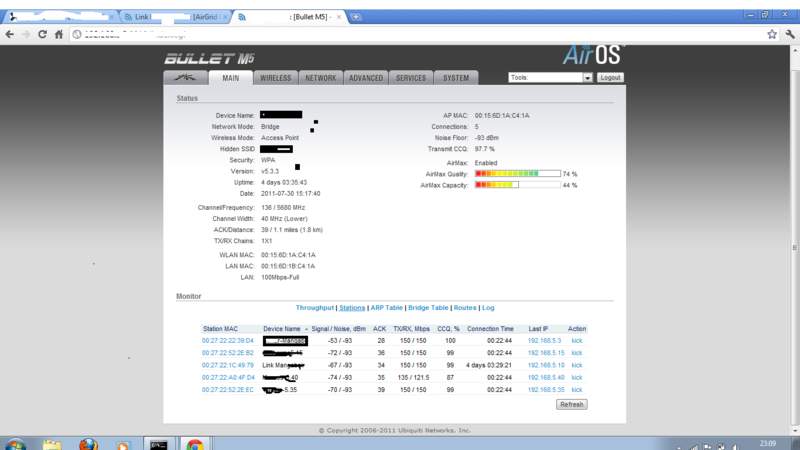Click the AirOS logo
The image size is (800, 450).
tap(593, 55)
